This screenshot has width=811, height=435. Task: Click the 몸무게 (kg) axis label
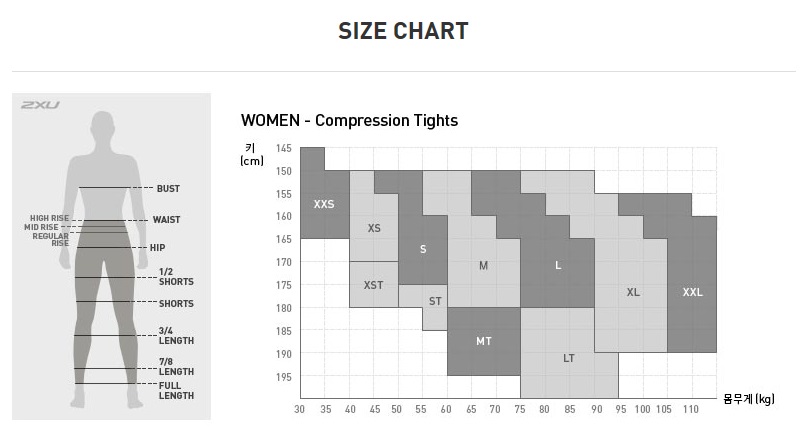click(x=749, y=398)
